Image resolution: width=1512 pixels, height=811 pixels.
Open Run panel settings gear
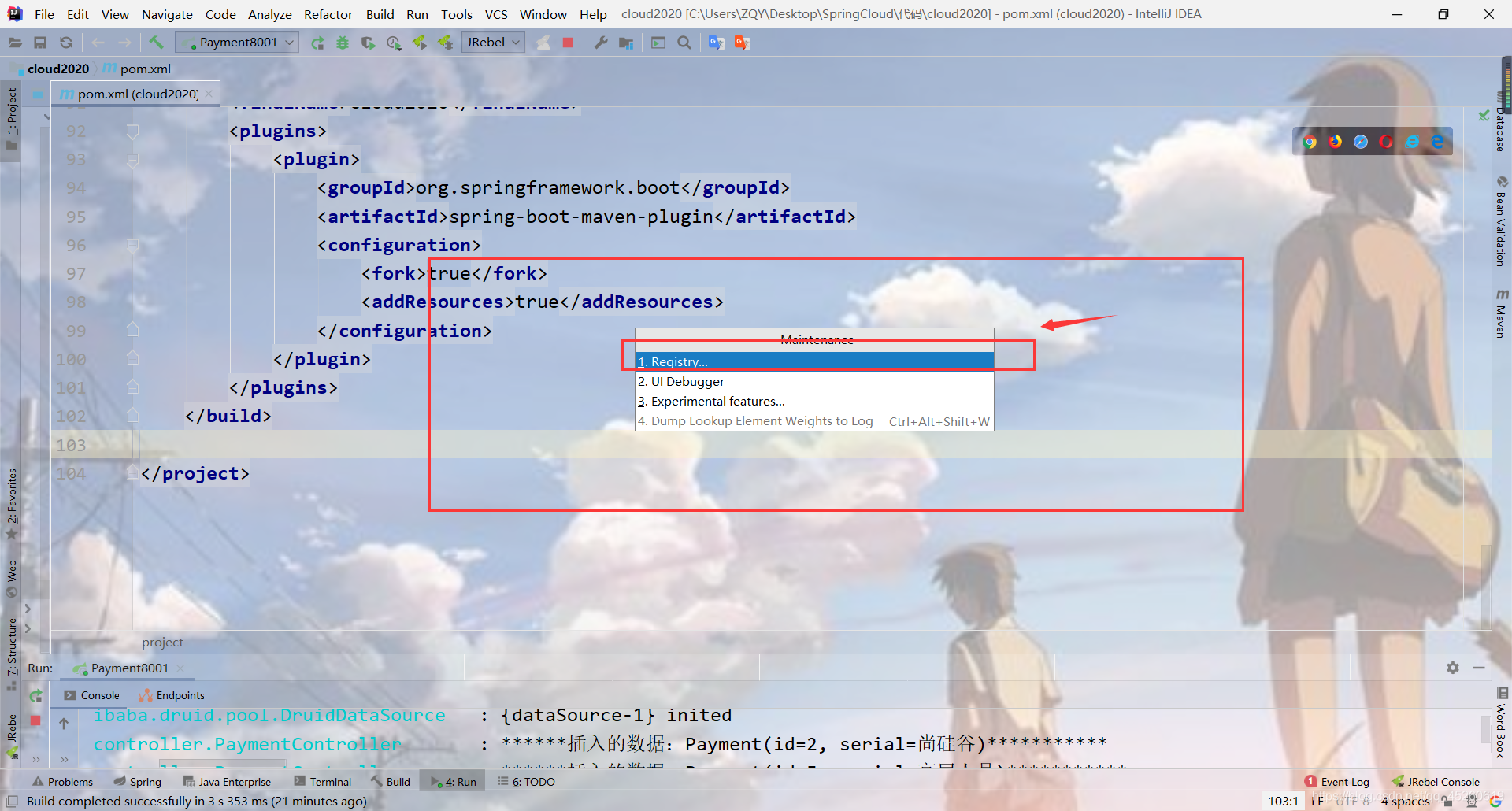click(1453, 668)
